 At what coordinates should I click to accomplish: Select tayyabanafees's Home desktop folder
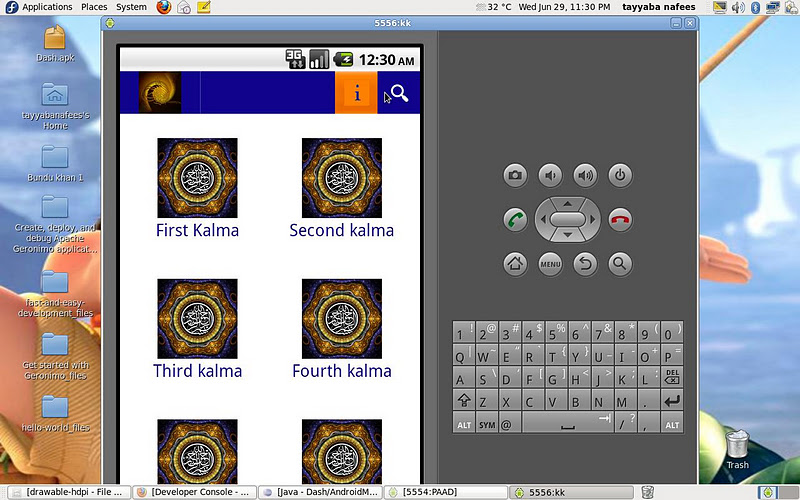55,107
